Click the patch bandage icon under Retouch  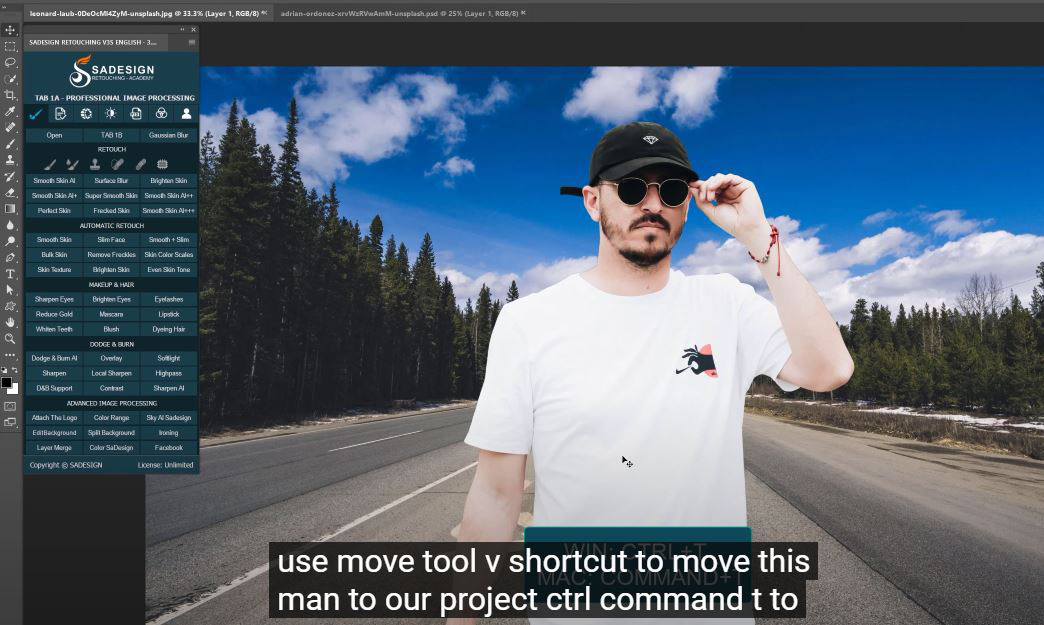coord(118,164)
